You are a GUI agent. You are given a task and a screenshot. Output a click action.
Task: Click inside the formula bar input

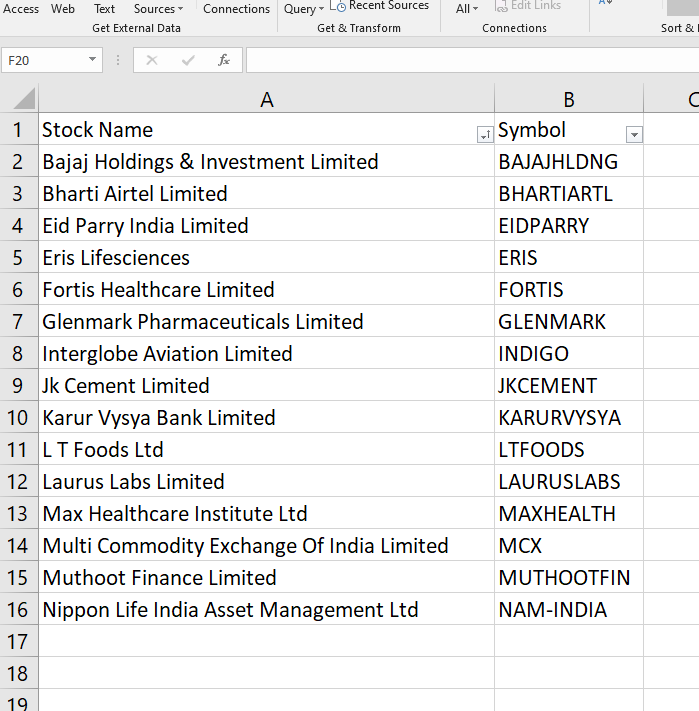pos(470,60)
